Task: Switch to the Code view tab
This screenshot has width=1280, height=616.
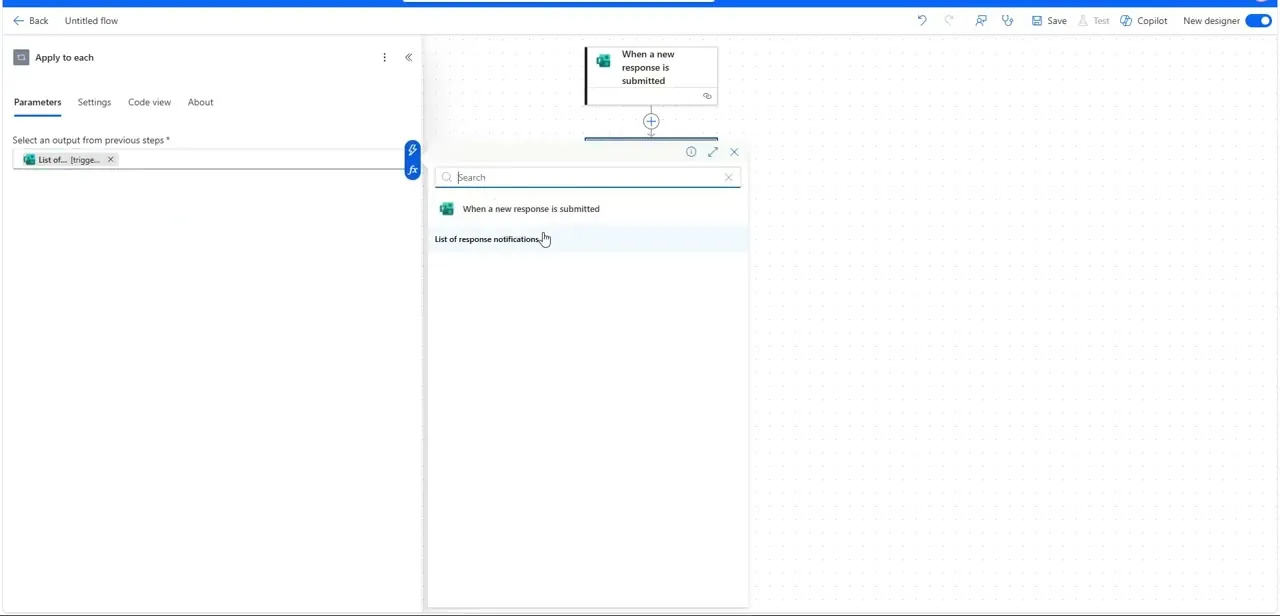Action: point(149,102)
